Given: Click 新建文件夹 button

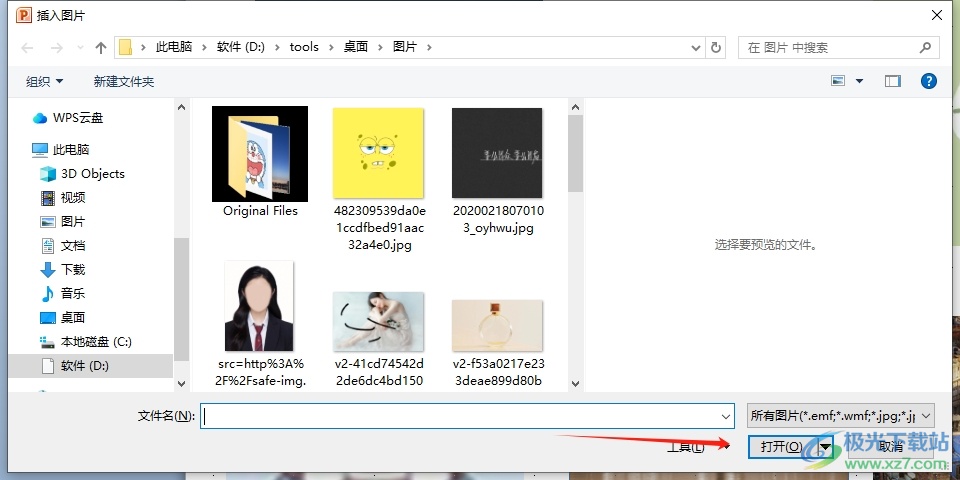Looking at the screenshot, I should coord(124,81).
